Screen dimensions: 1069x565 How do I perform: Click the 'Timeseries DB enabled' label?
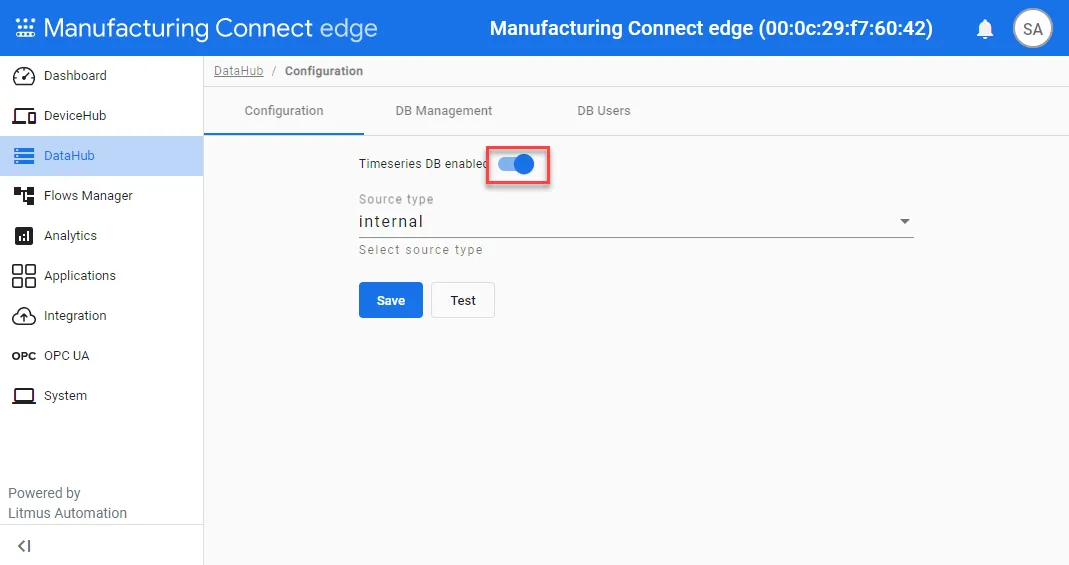tap(423, 164)
